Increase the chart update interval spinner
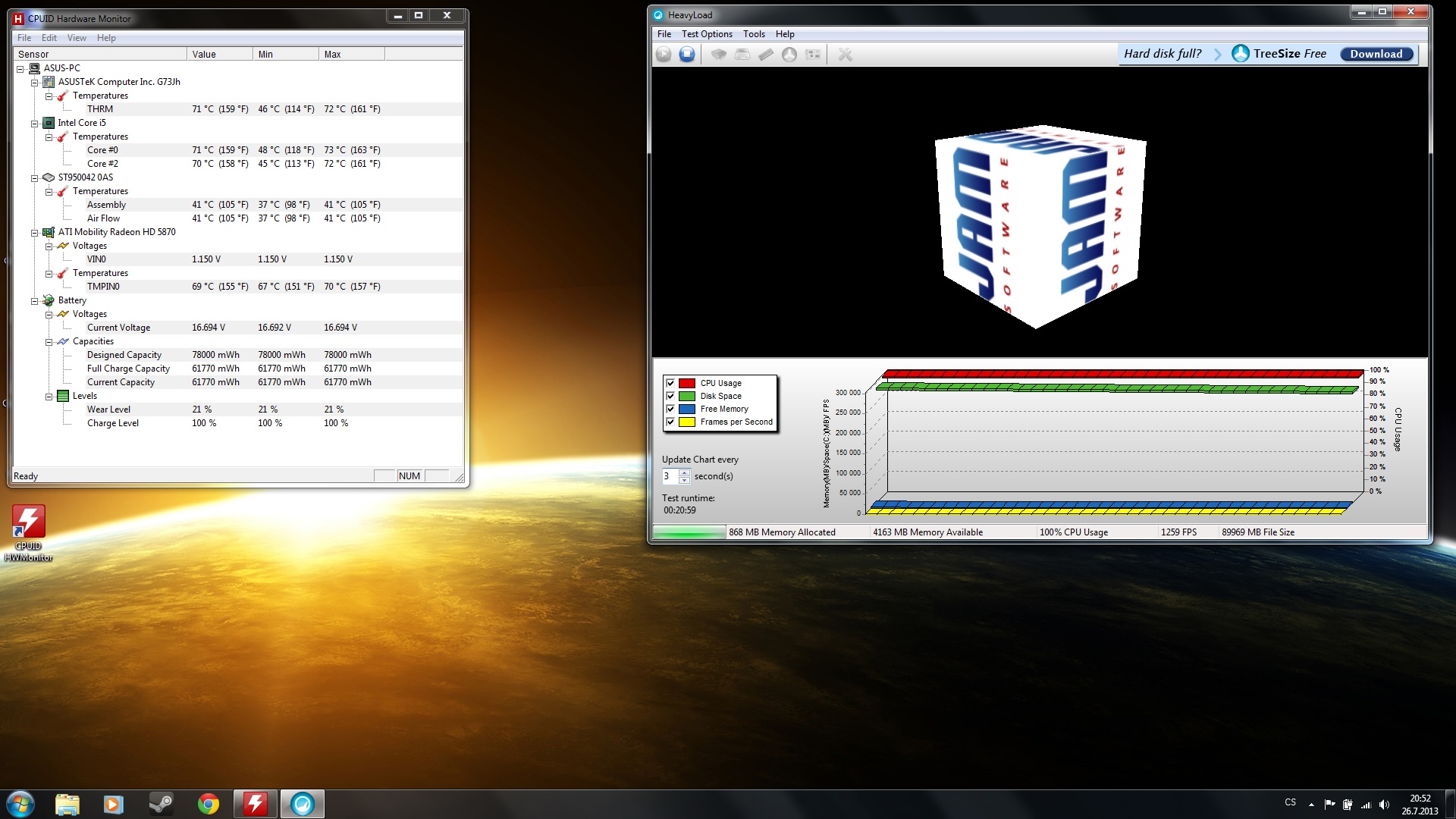Screen dimensions: 1456x819 684,472
